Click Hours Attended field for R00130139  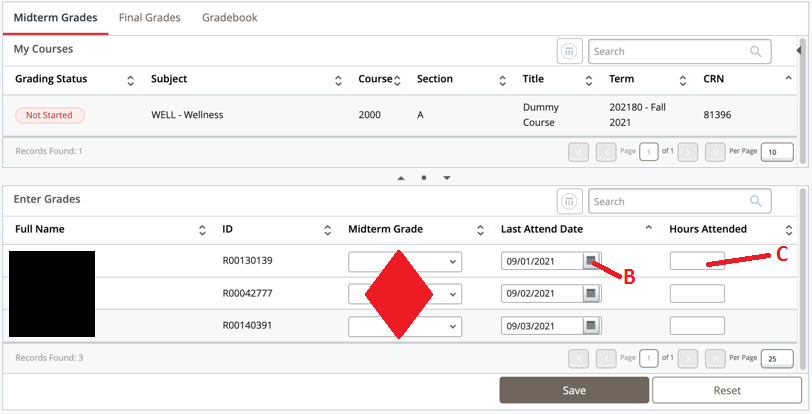click(x=697, y=261)
